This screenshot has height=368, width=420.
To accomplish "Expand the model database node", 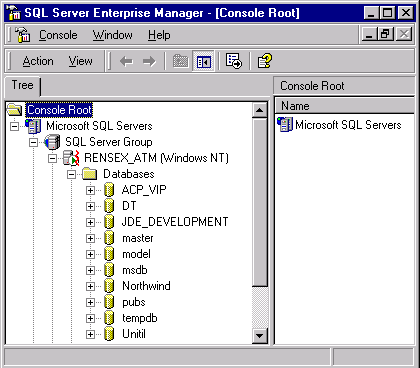I will click(x=90, y=254).
